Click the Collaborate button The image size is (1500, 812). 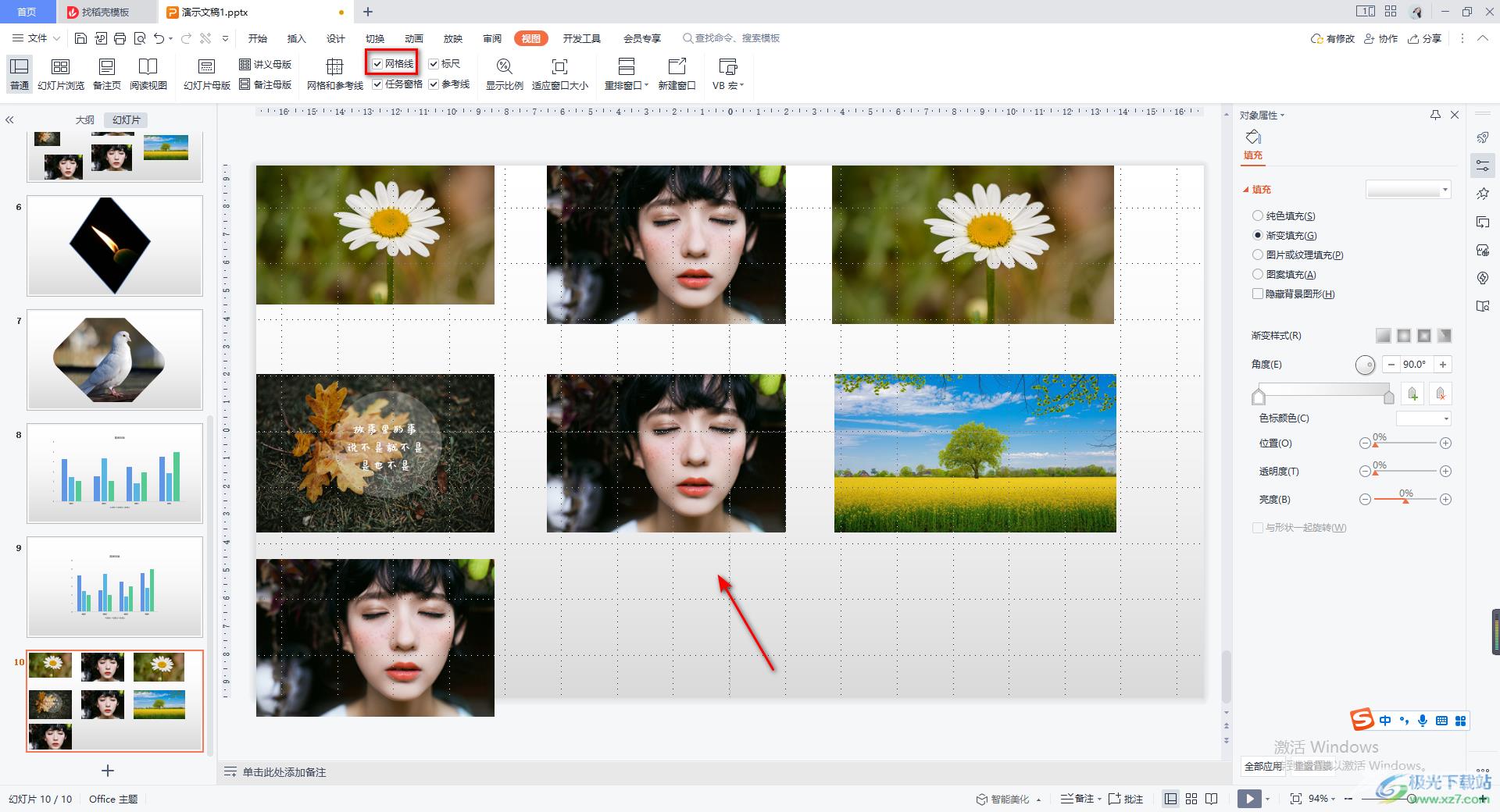[x=1381, y=38]
